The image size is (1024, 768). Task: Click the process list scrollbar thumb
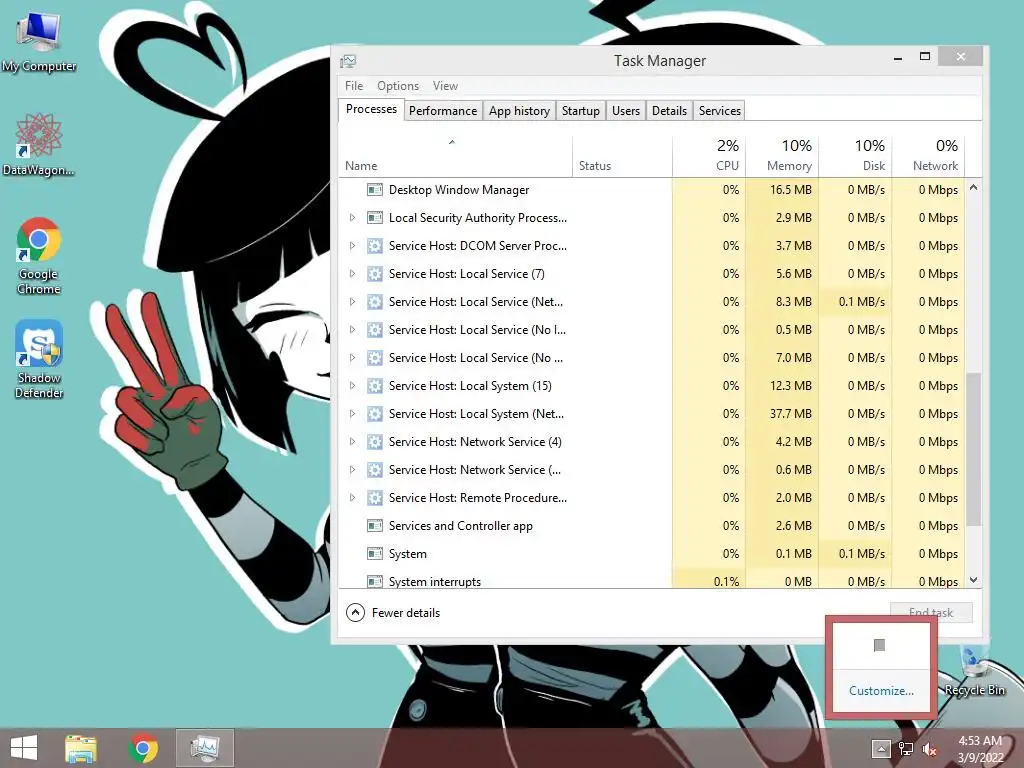(x=974, y=449)
